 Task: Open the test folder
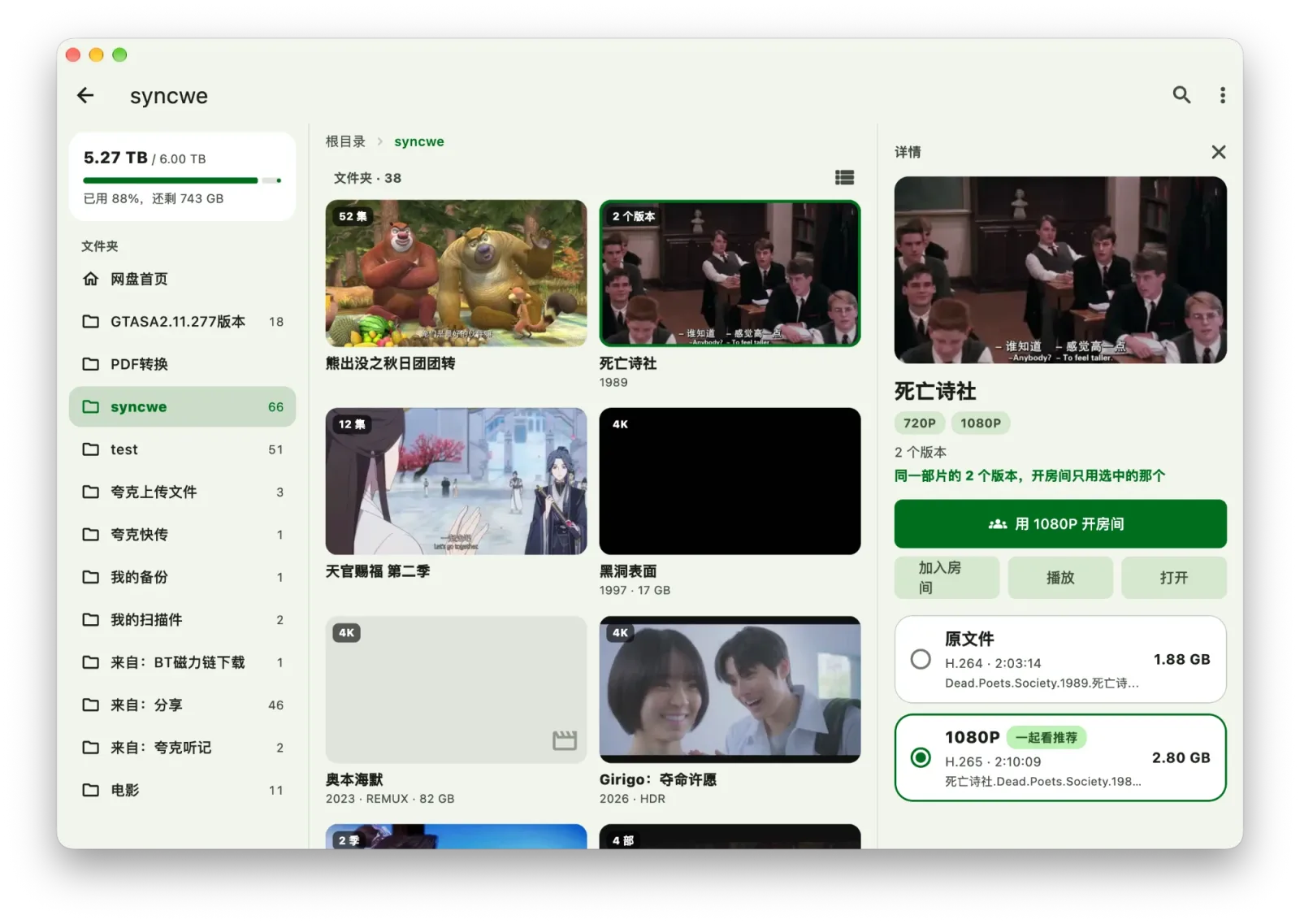[x=182, y=449]
